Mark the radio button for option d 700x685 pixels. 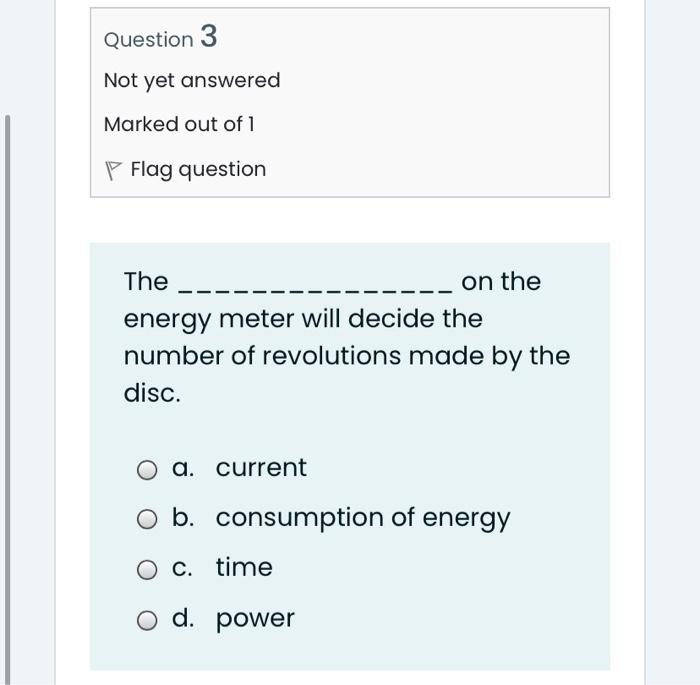pos(147,620)
